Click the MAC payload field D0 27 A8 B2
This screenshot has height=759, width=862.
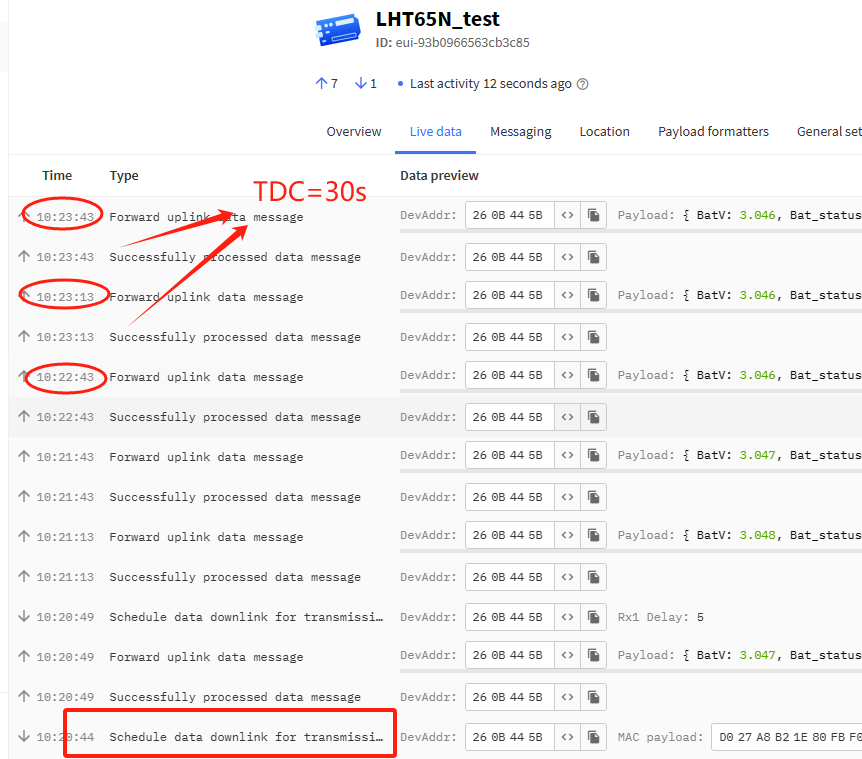787,736
